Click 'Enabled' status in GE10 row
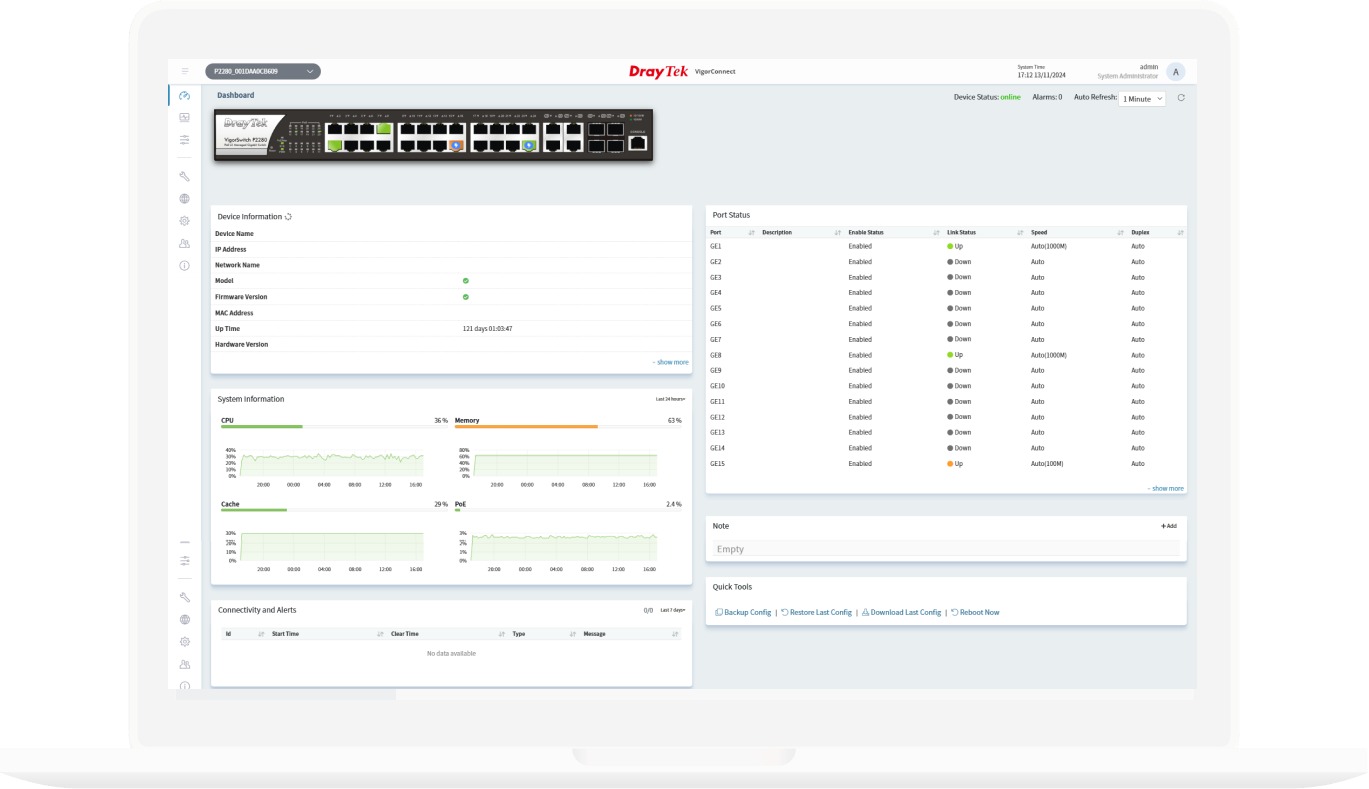This screenshot has width=1369, height=789. tap(860, 386)
